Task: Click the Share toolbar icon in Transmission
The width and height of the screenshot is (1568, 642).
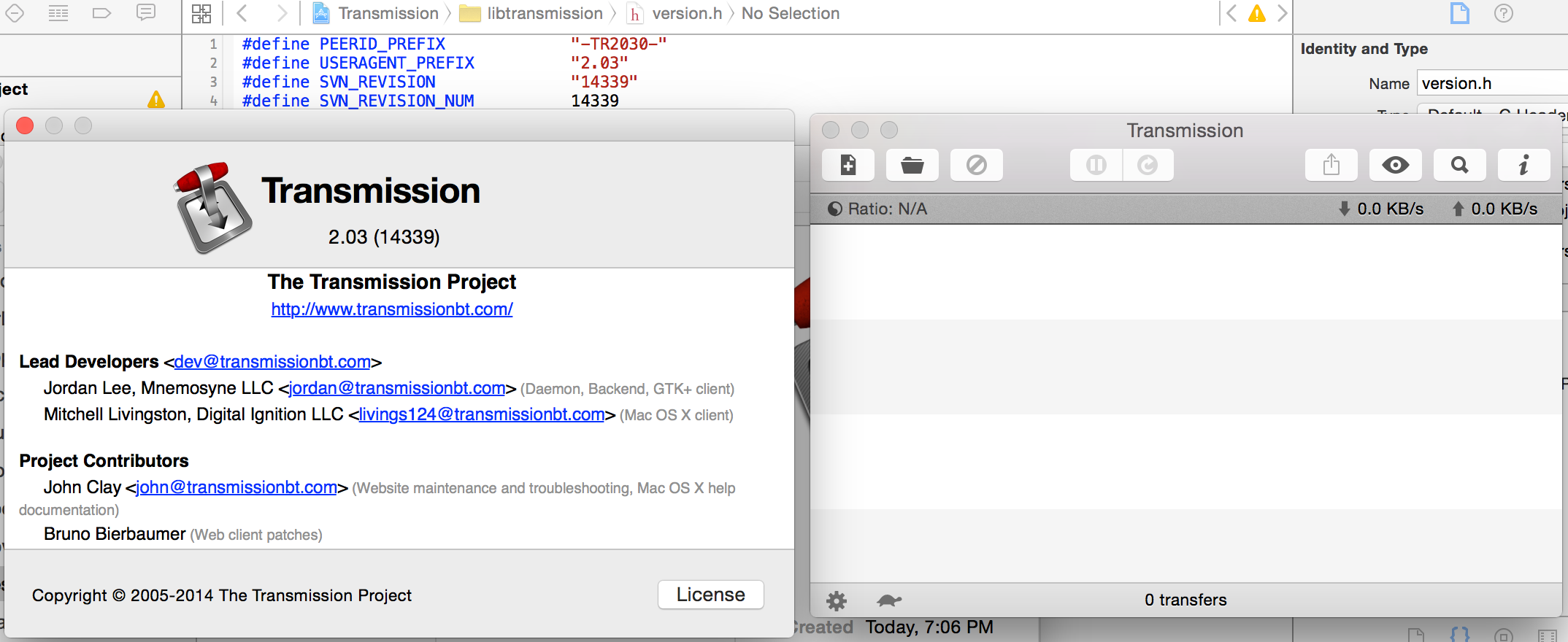Action: (x=1331, y=165)
